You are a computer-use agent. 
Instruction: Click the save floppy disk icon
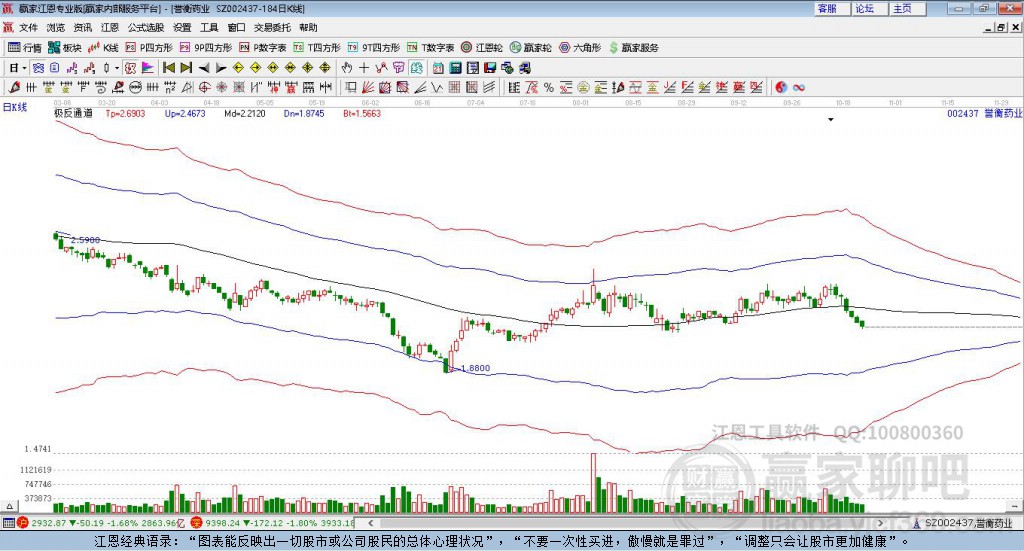tap(490, 68)
